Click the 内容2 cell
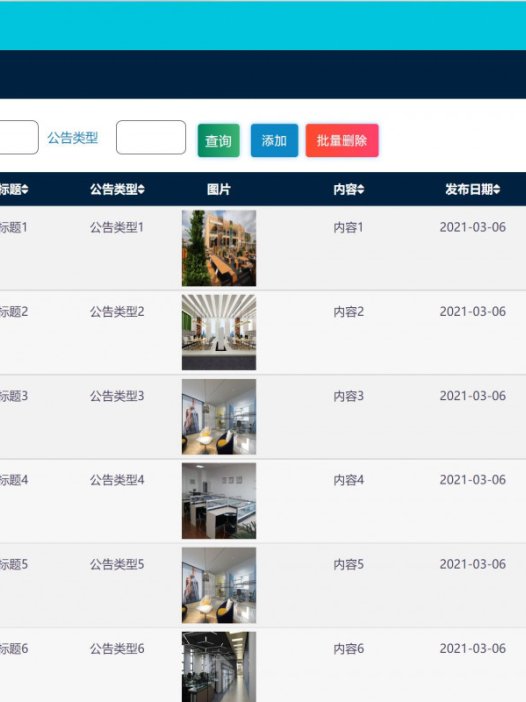Screen dimensions: 526x702 tap(348, 312)
